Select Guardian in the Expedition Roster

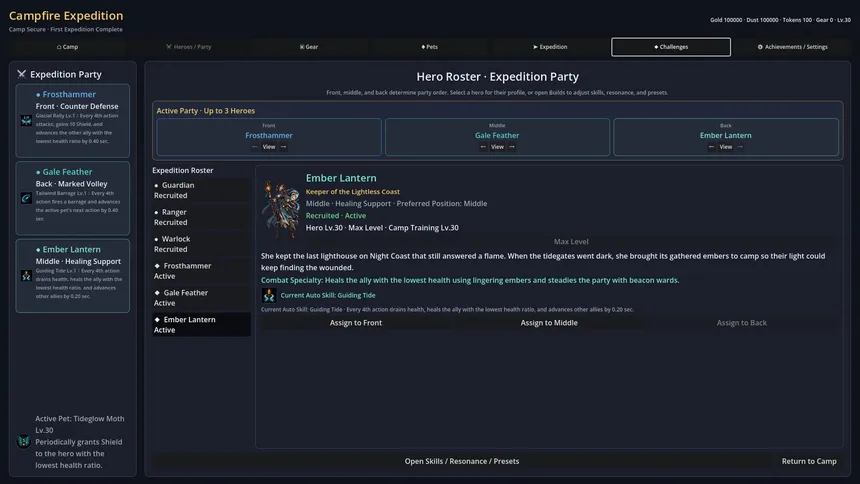point(201,190)
